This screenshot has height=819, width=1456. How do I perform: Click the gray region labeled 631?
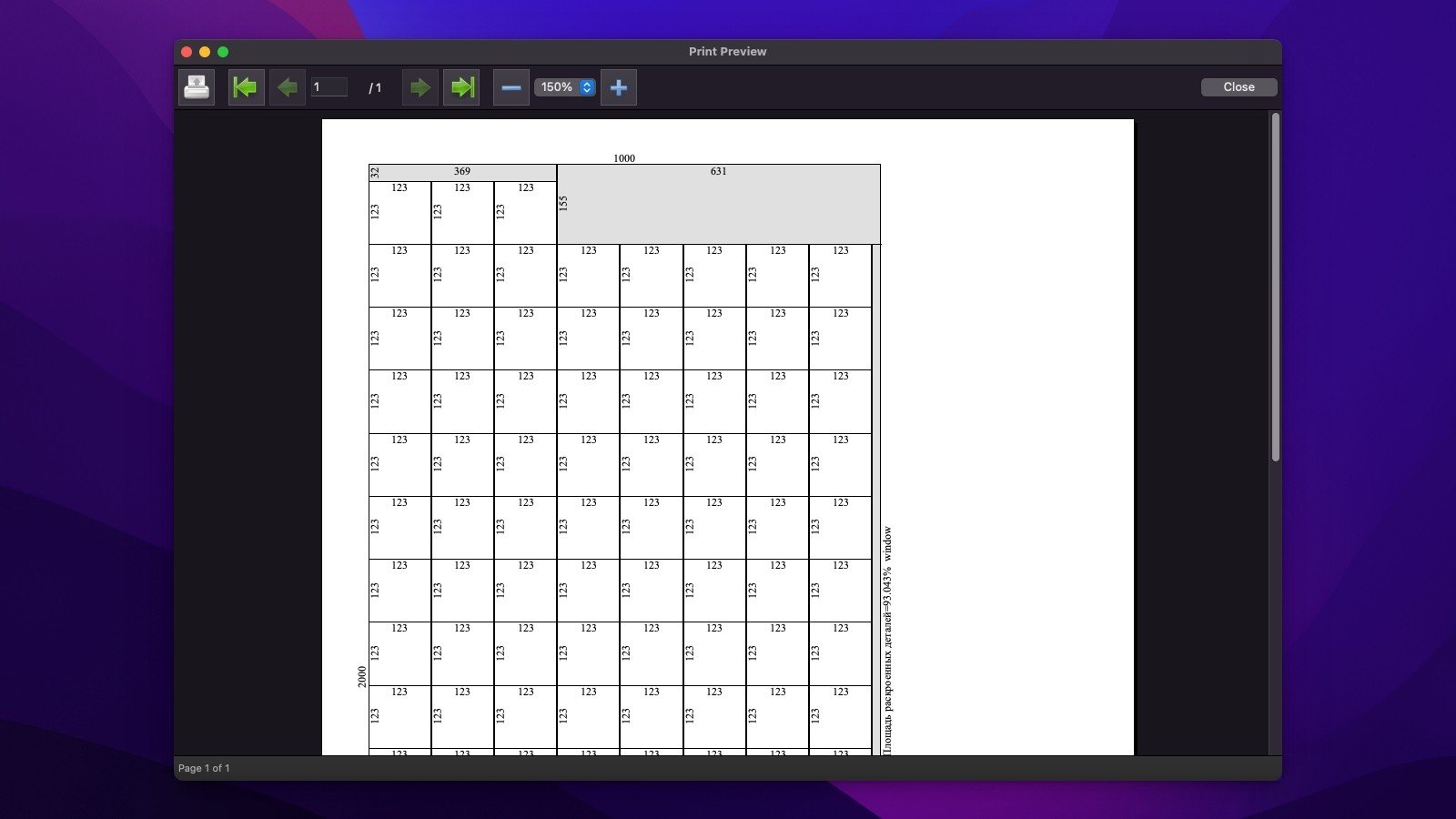(x=719, y=205)
